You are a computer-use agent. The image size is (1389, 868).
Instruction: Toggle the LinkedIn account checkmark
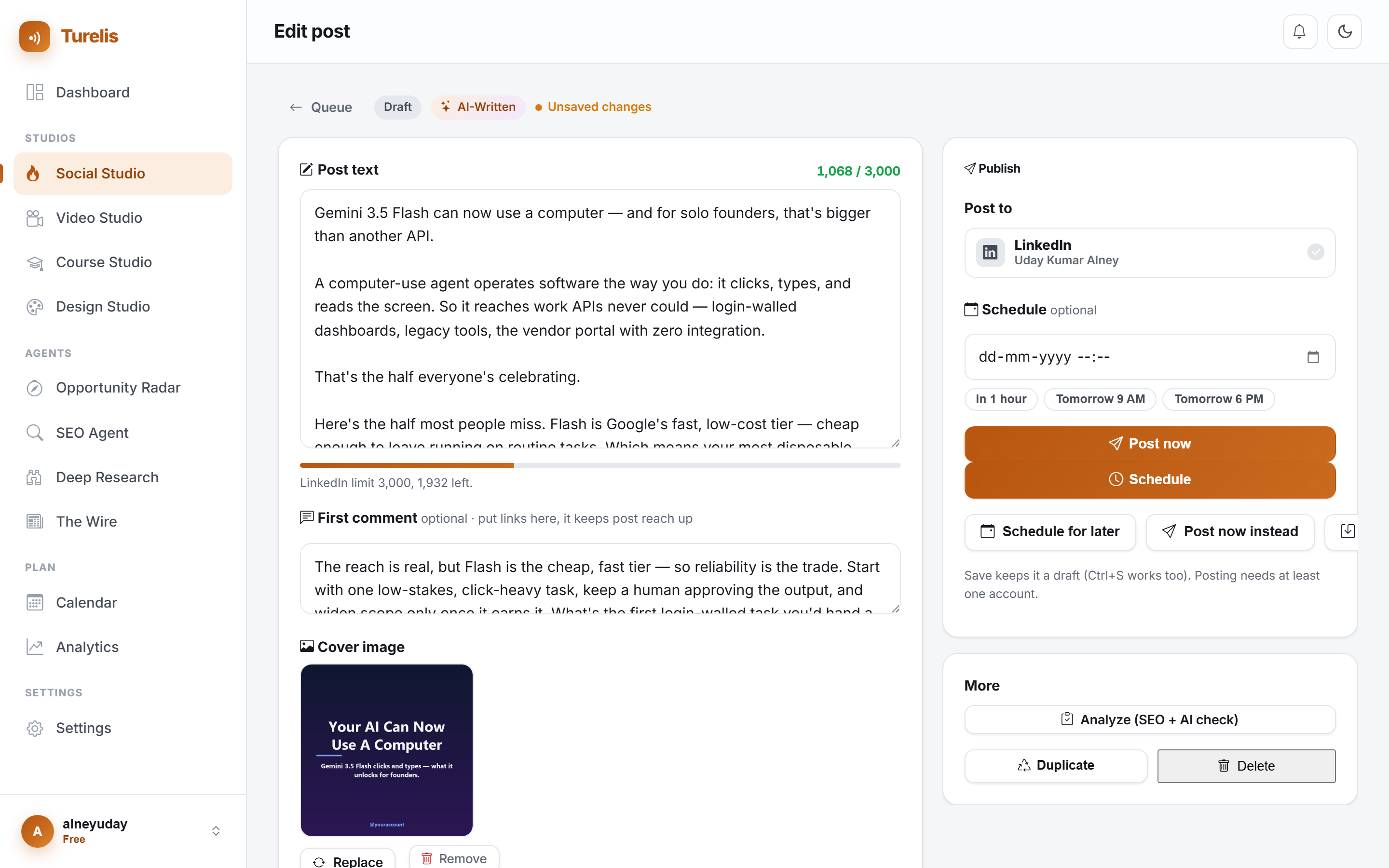click(x=1316, y=252)
